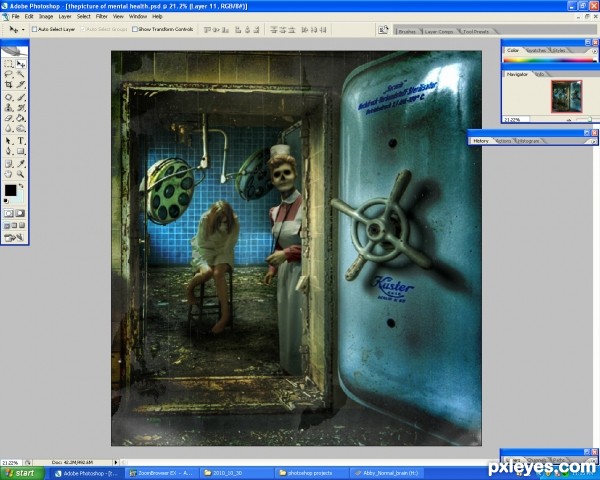Screen dimensions: 600x480
Task: Reset default foreground and background colors
Action: (x=6, y=201)
